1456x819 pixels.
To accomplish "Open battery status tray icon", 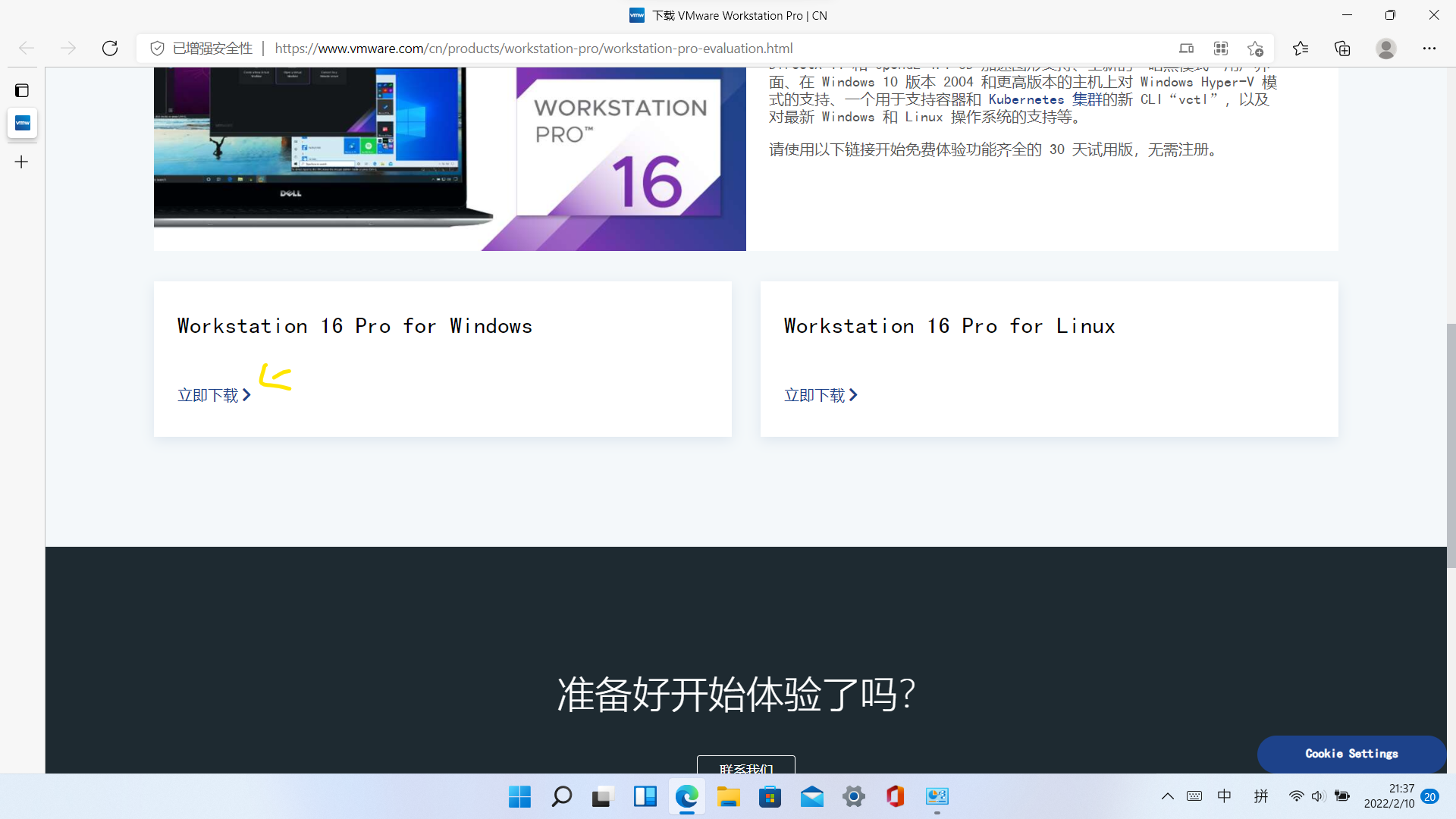I will (1342, 796).
